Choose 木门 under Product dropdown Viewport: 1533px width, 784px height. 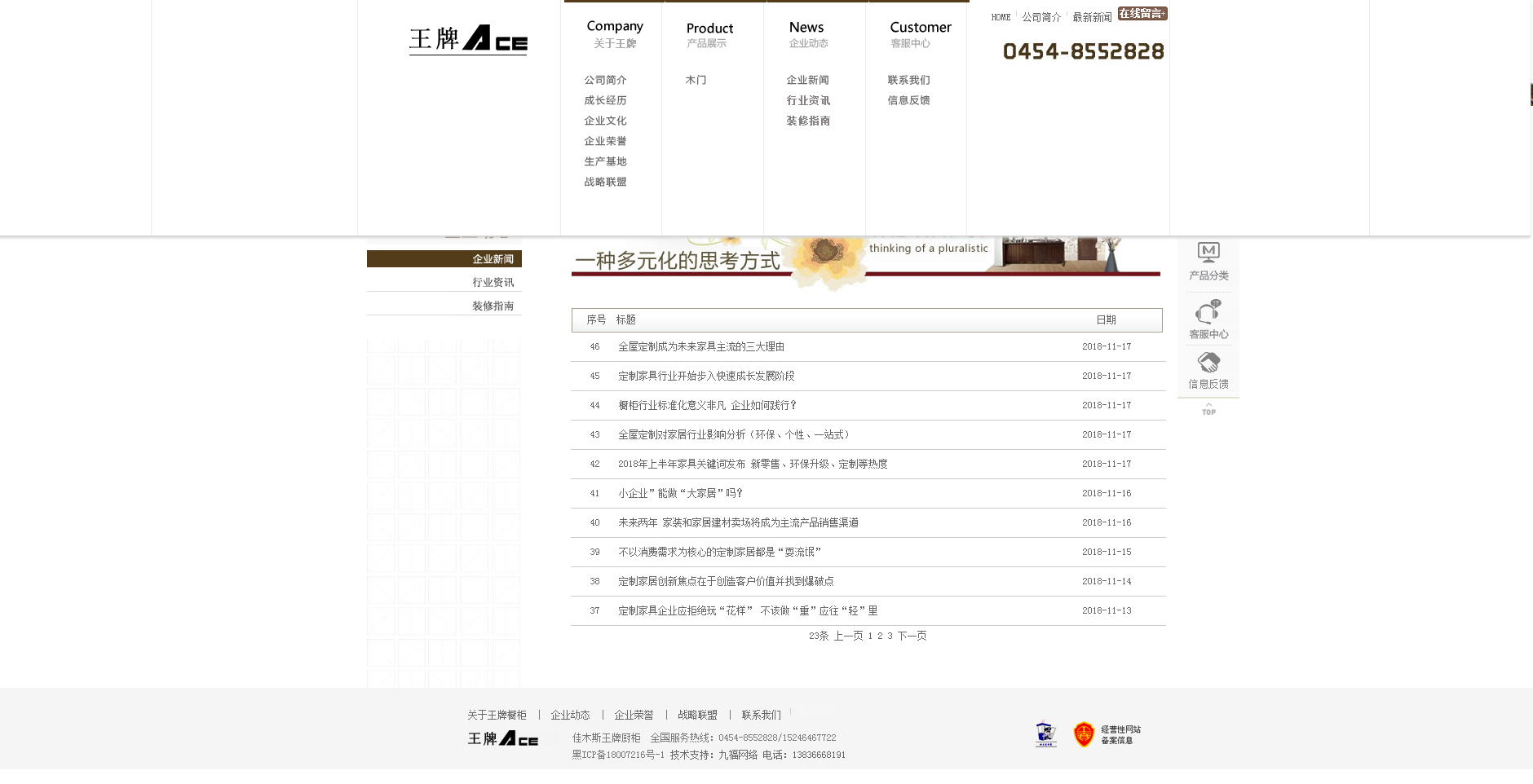(x=696, y=80)
